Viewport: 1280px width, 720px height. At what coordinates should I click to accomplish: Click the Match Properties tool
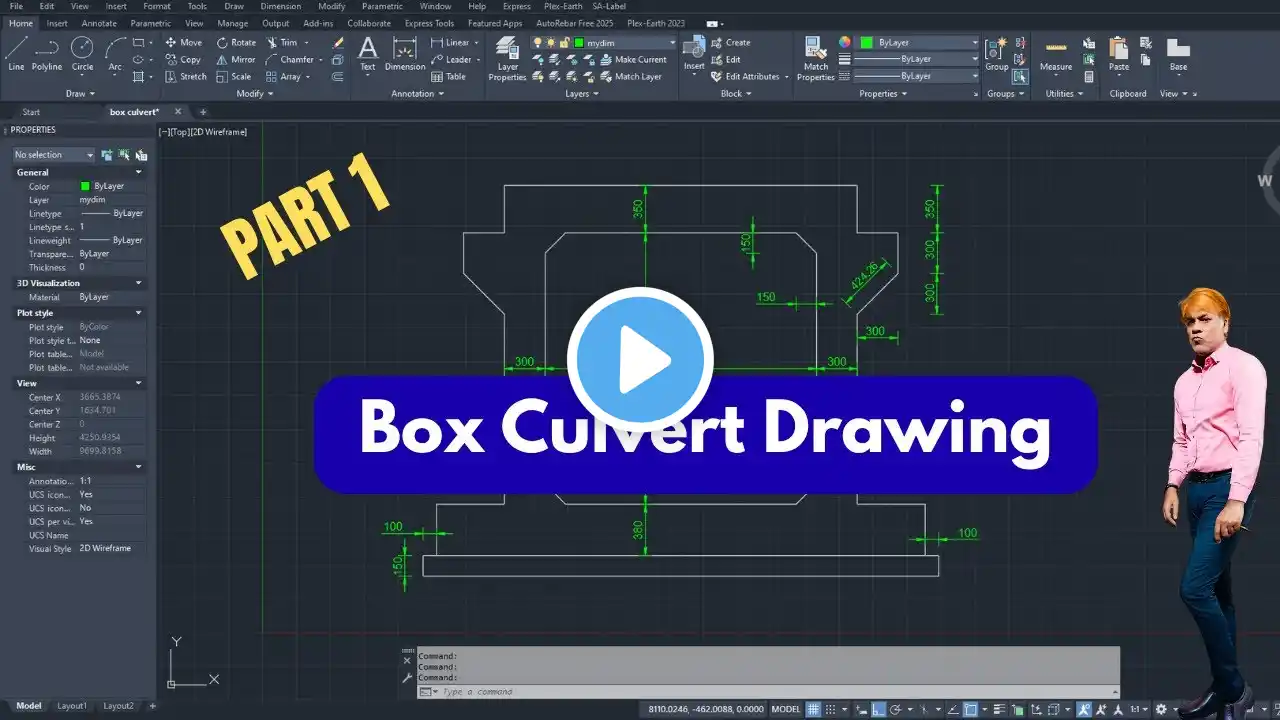pos(816,59)
